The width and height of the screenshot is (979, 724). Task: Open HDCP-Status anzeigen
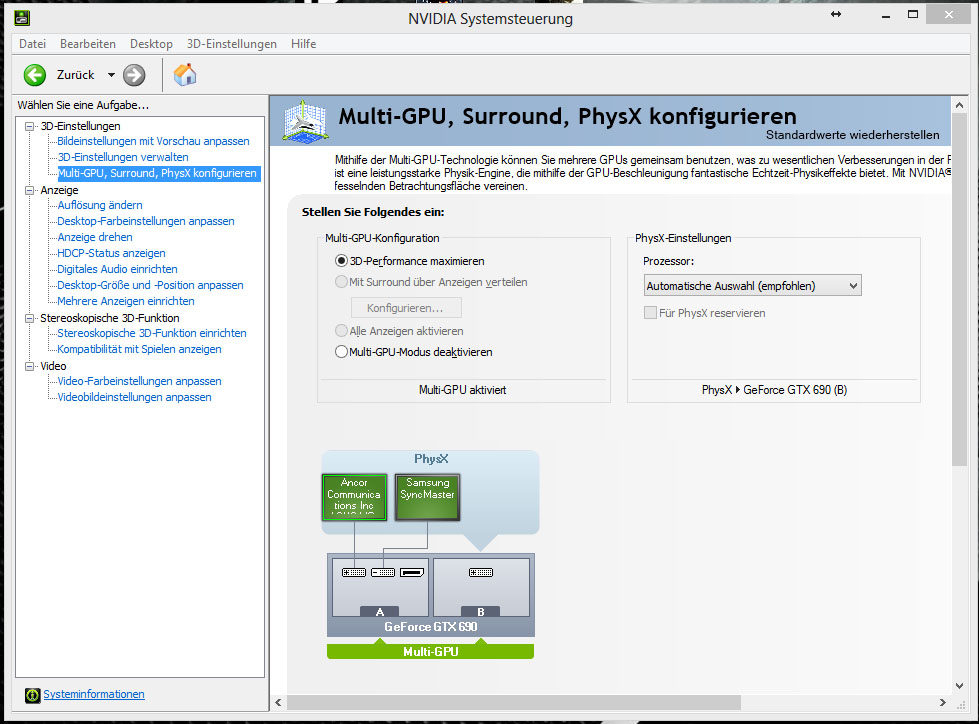(111, 253)
